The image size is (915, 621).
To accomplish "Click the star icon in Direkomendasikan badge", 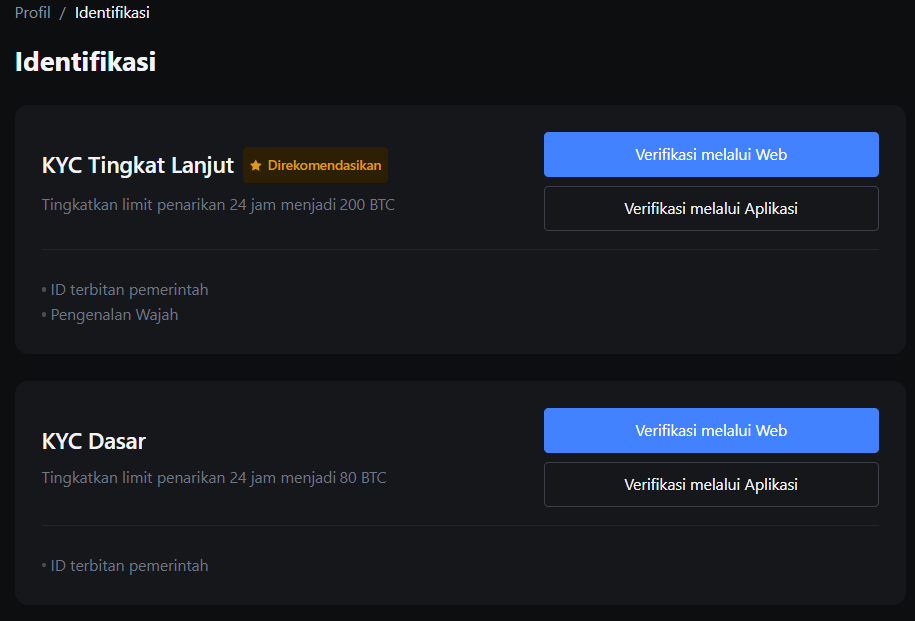I will coord(257,165).
